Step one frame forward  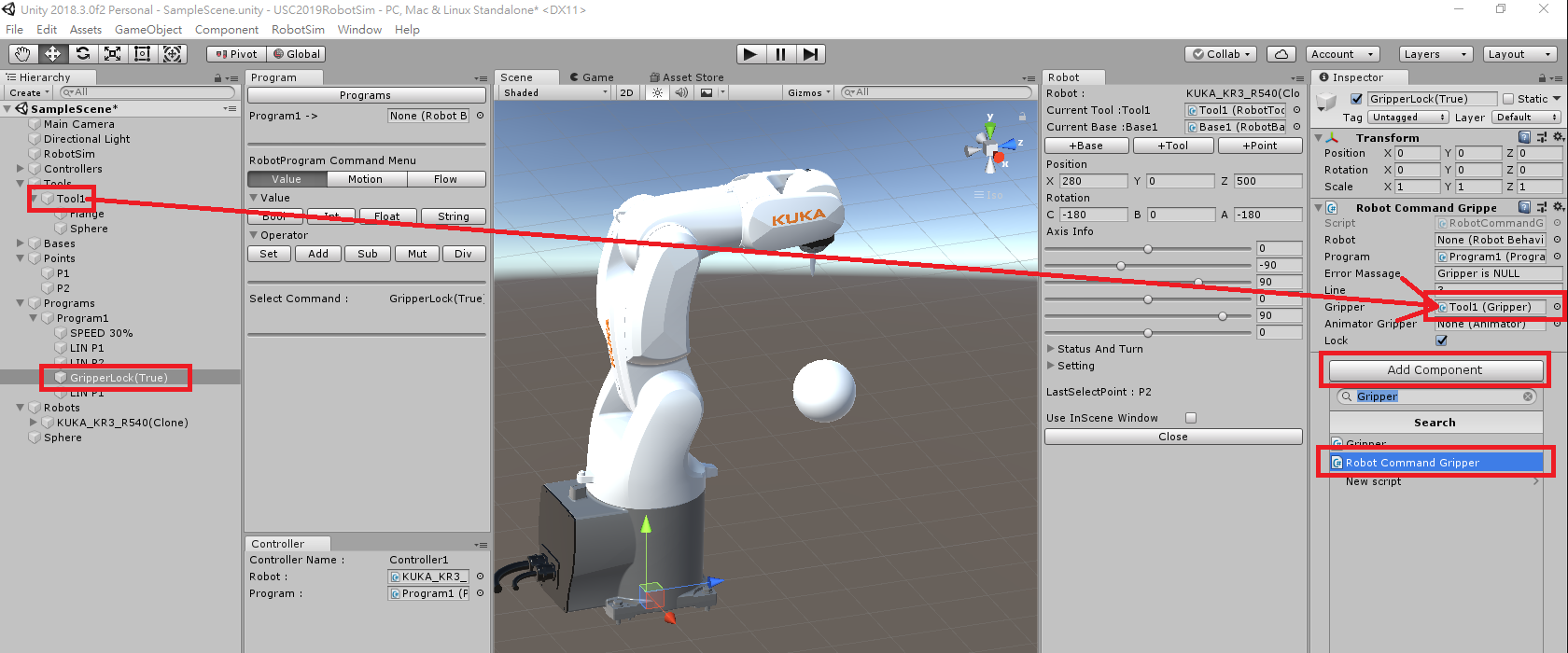coord(811,54)
